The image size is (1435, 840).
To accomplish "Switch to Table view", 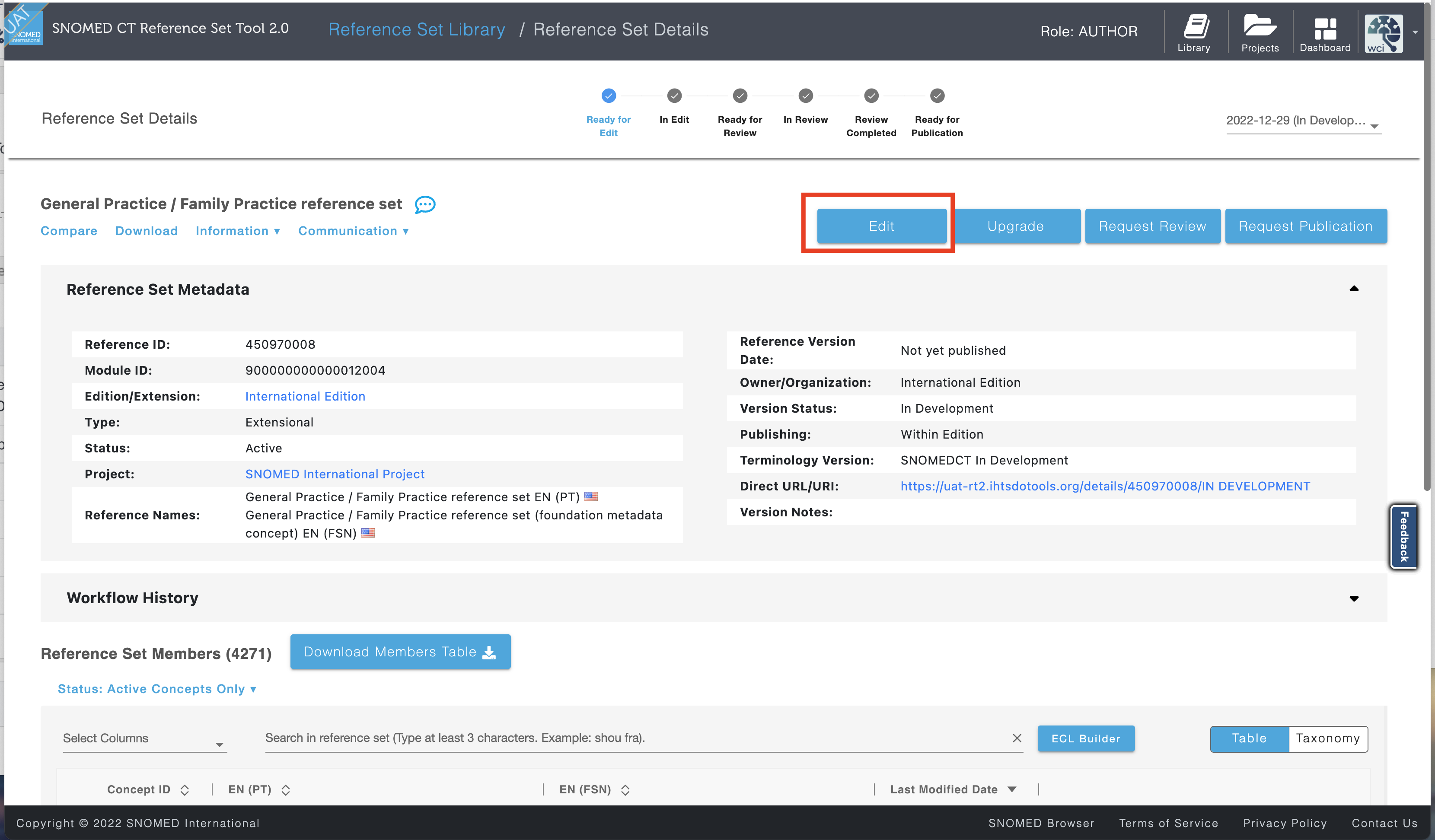I will 1250,738.
